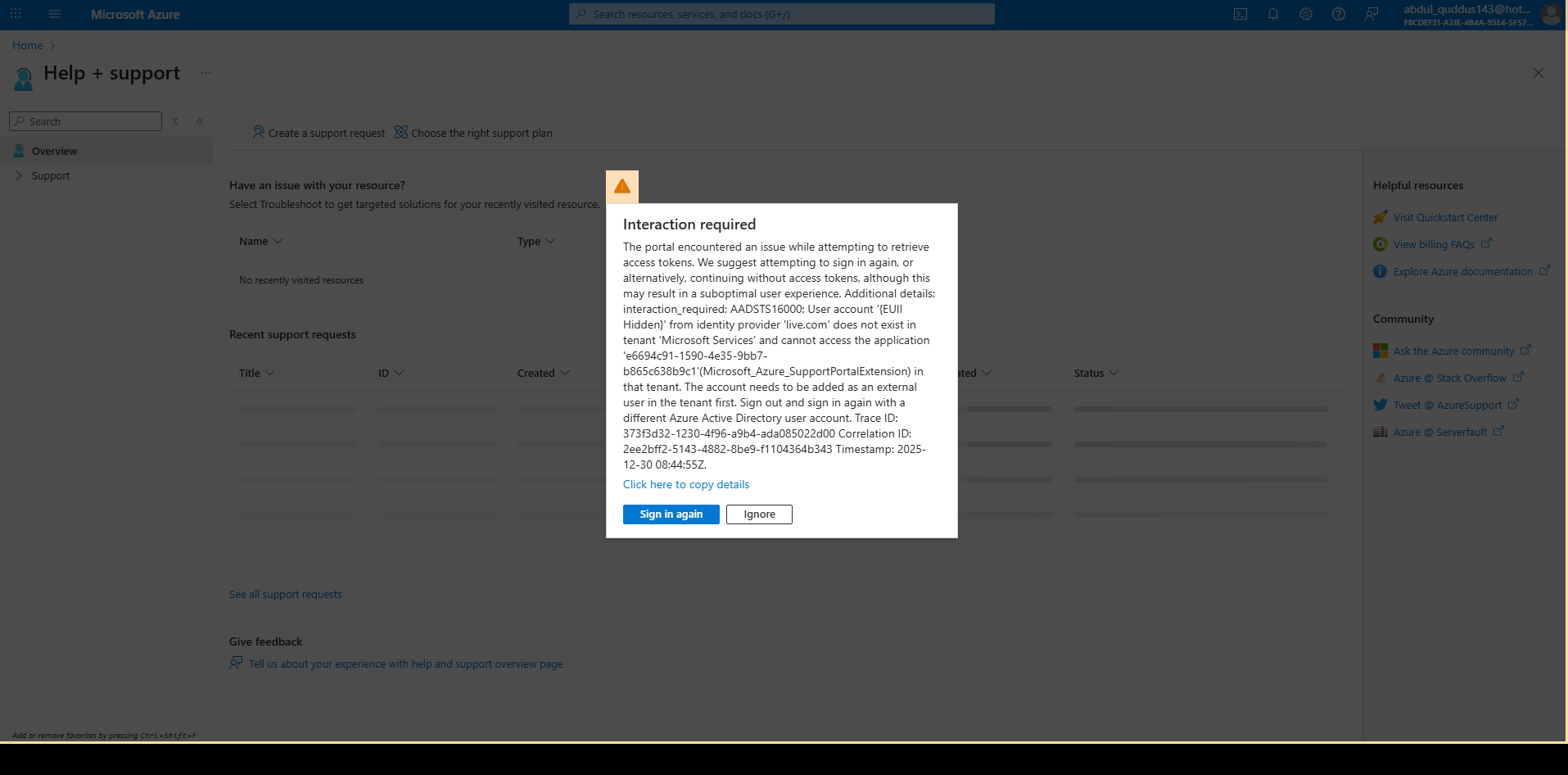Screen dimensions: 1568x775
Task: Click the search magnifier in the top bar
Action: click(581, 14)
